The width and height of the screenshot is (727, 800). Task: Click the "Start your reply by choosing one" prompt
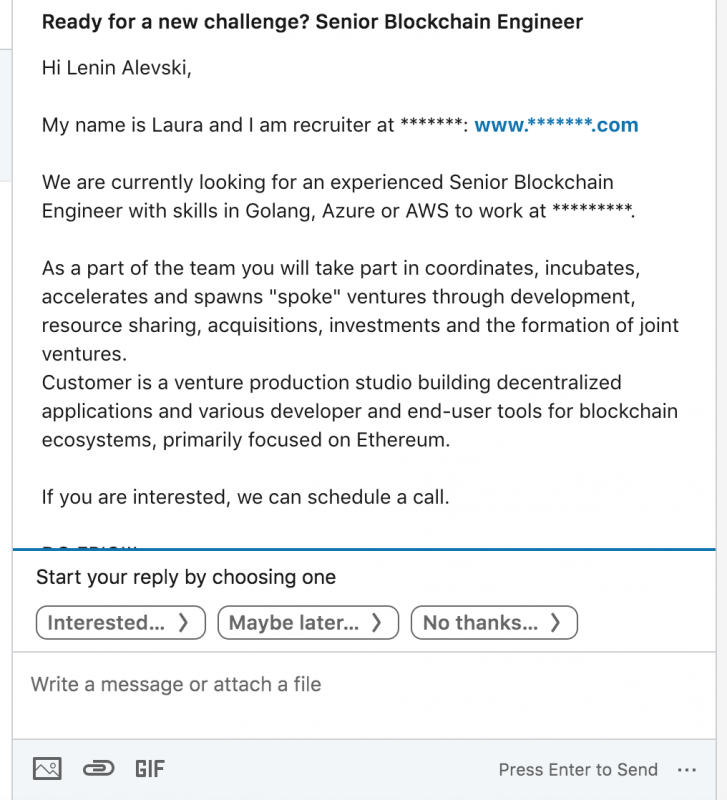point(186,577)
